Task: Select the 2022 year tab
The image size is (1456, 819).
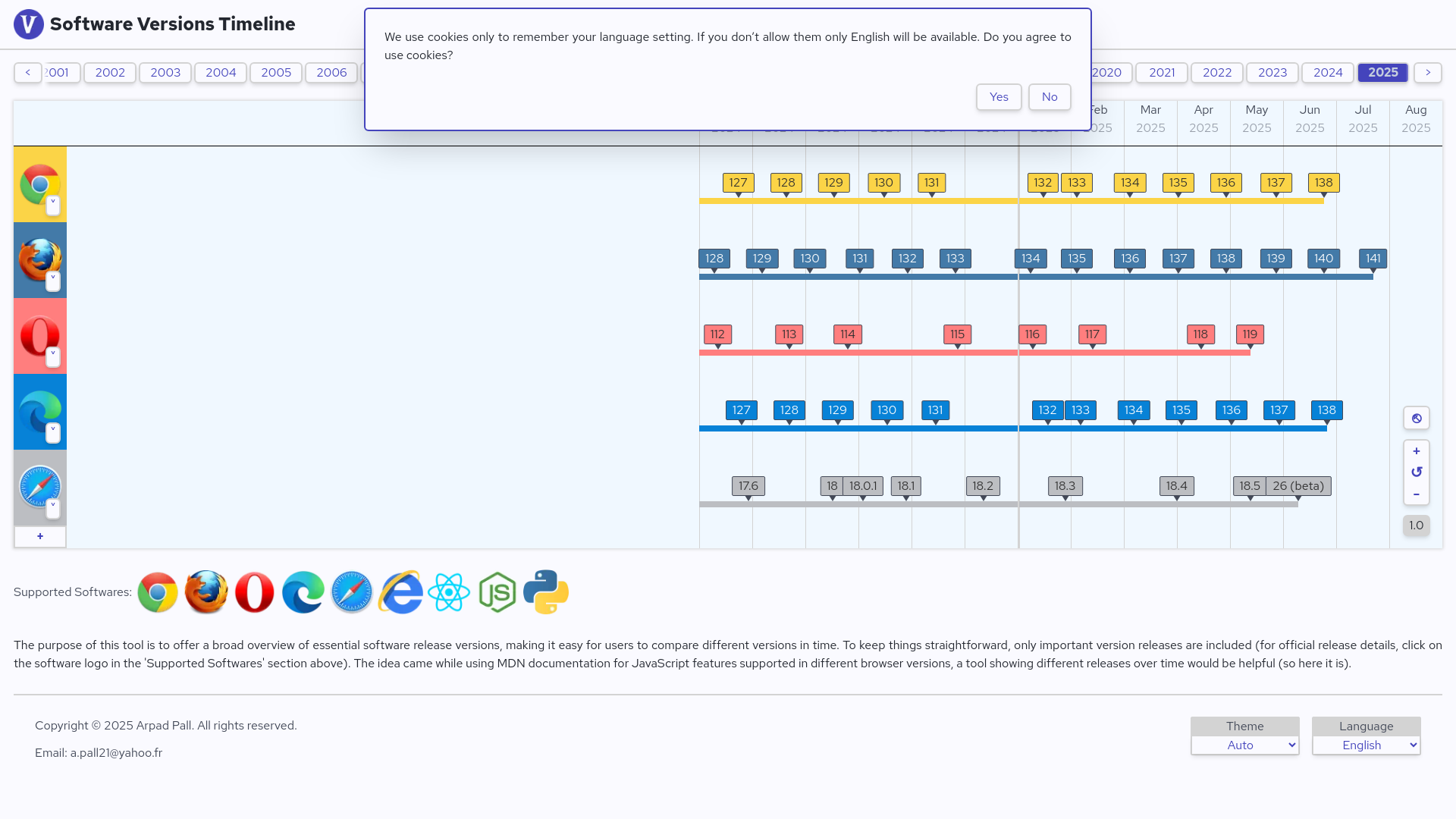Action: tap(1217, 73)
